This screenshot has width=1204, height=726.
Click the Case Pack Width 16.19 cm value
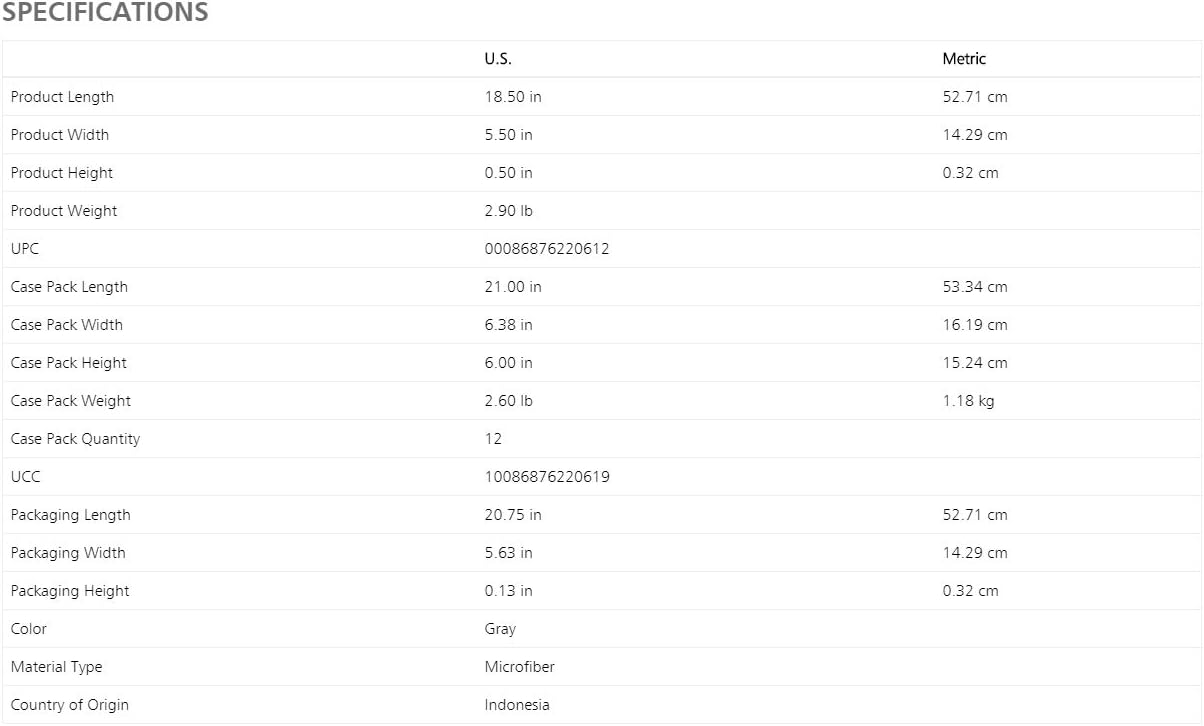[975, 325]
